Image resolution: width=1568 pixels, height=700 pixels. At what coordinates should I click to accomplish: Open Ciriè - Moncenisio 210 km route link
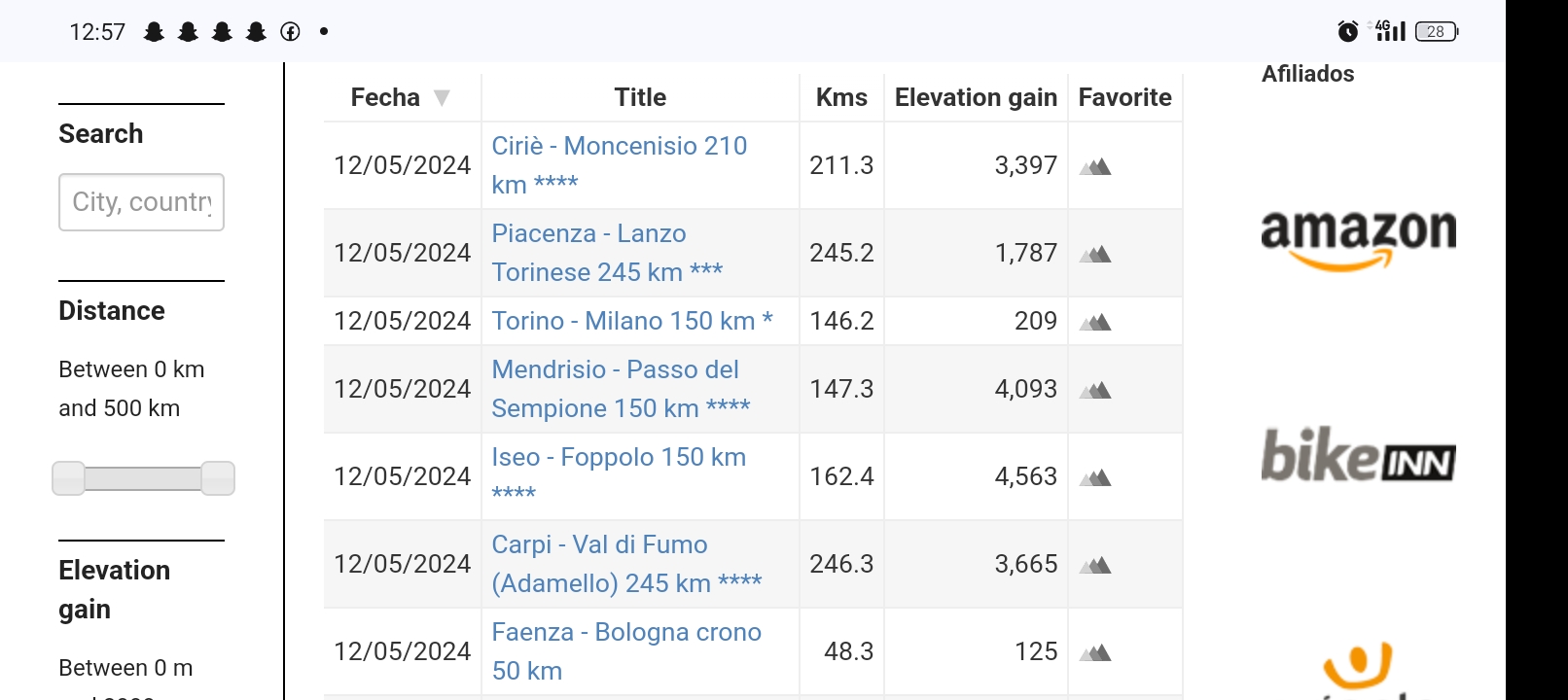(620, 165)
